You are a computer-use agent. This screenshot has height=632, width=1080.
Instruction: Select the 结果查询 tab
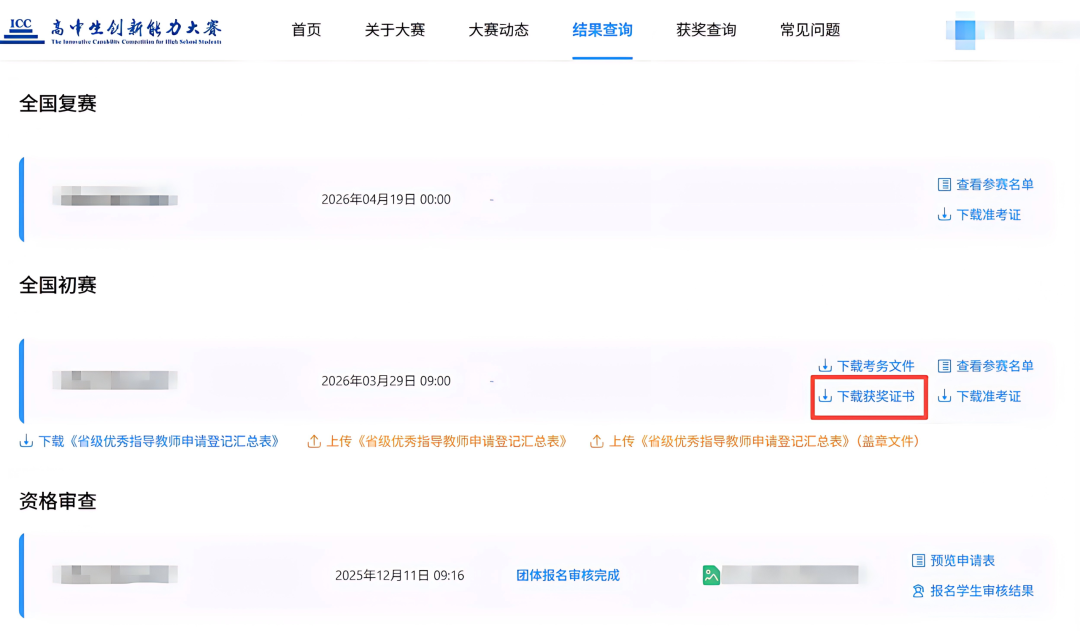(602, 30)
